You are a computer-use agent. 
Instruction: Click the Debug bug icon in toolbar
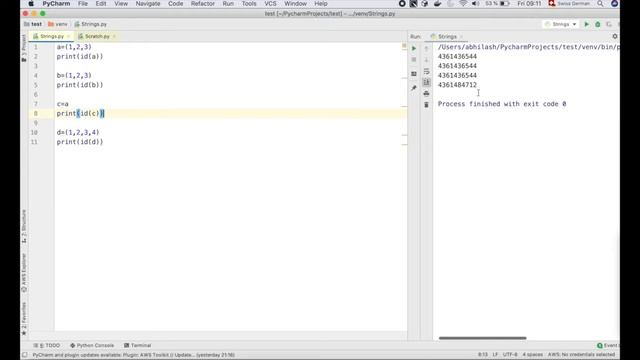click(x=598, y=24)
